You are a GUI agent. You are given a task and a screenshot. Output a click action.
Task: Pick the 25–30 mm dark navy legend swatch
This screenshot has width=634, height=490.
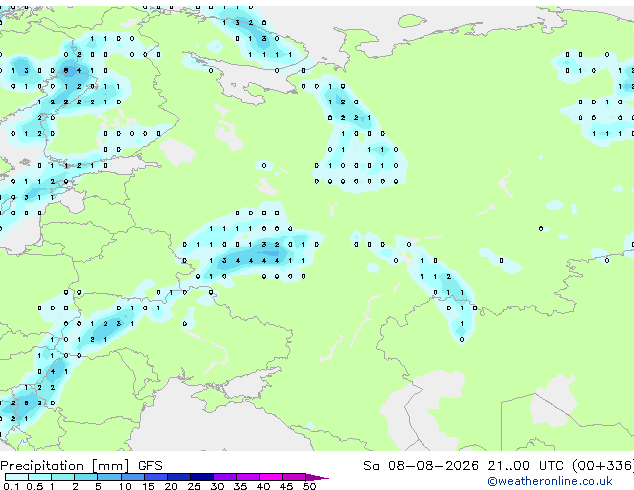[202, 477]
